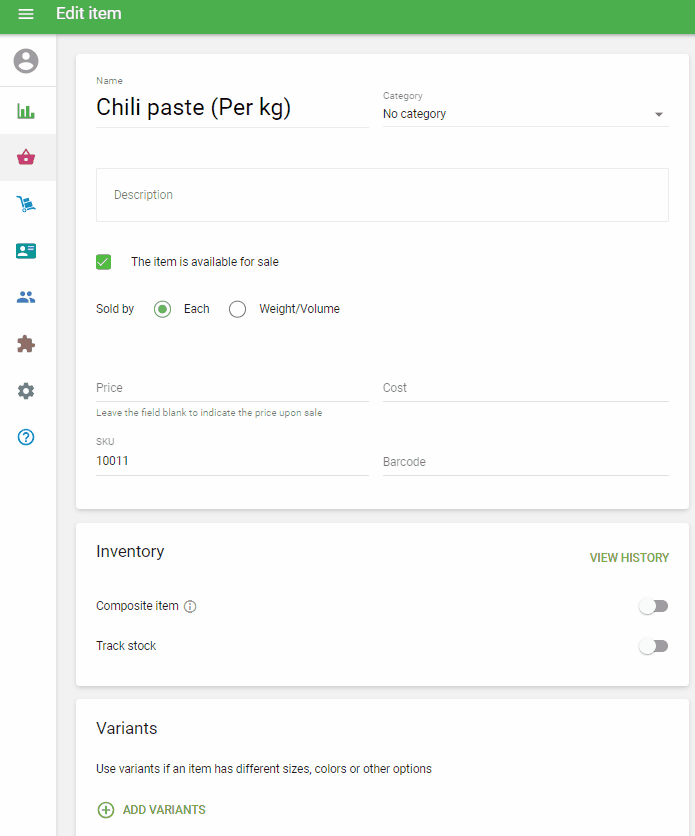Open the Reports bar chart icon
695x836 pixels.
click(26, 111)
